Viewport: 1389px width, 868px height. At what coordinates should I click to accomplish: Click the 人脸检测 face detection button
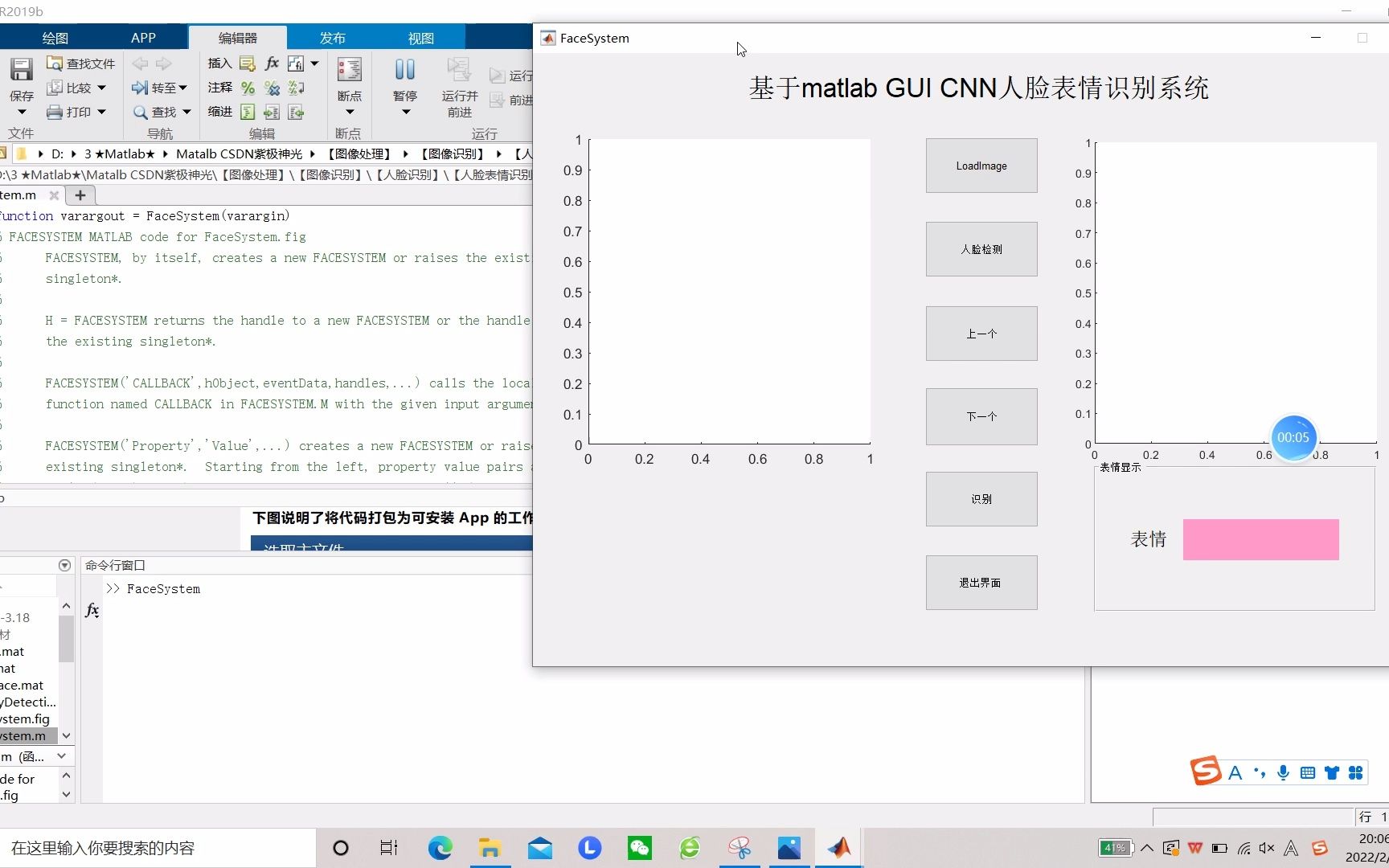point(981,249)
